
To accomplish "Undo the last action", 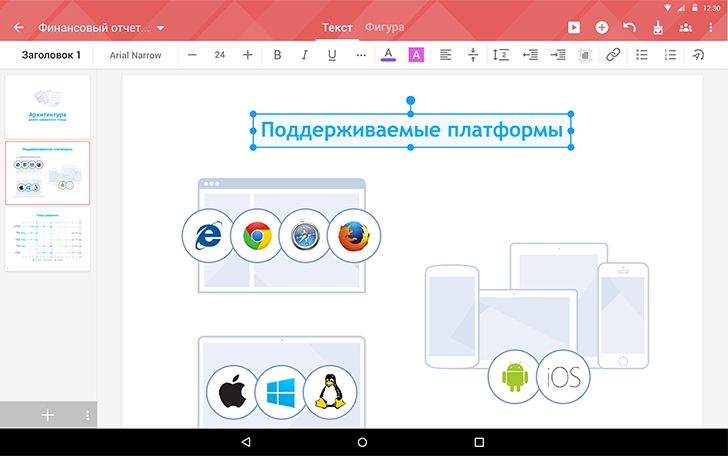I will click(x=630, y=27).
